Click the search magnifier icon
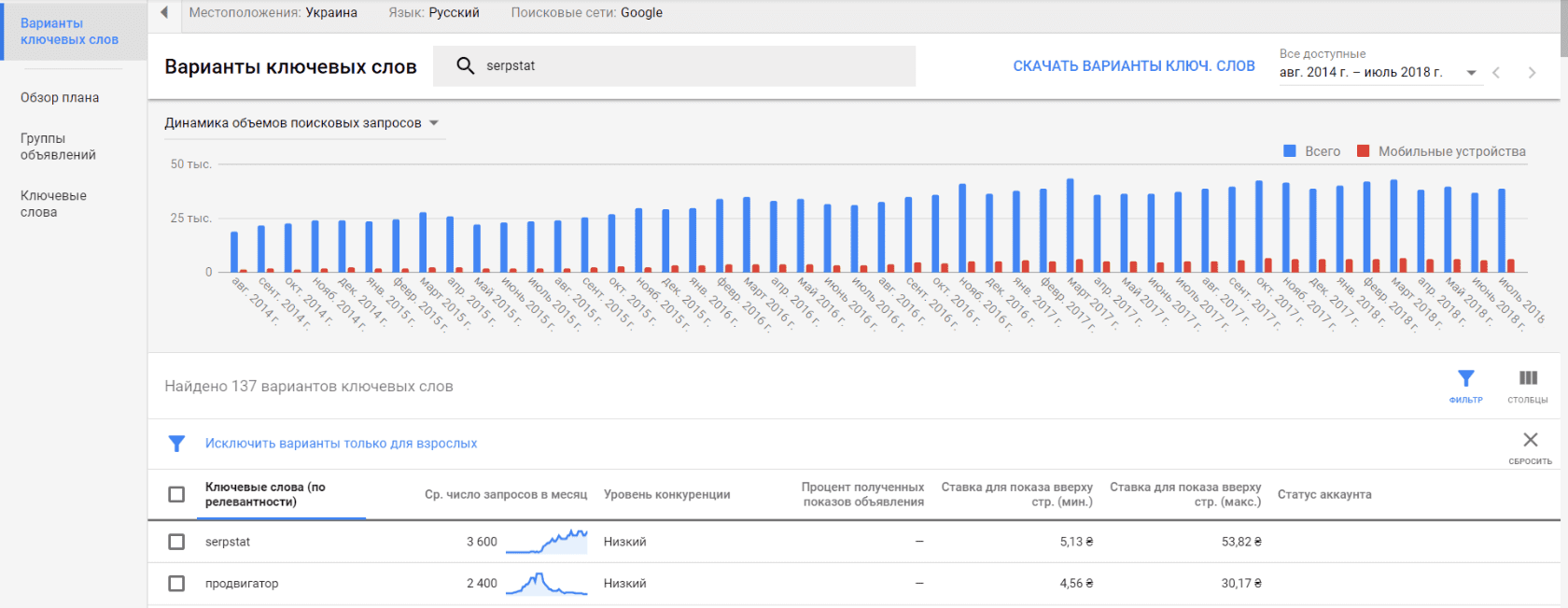The image size is (1568, 608). 465,65
